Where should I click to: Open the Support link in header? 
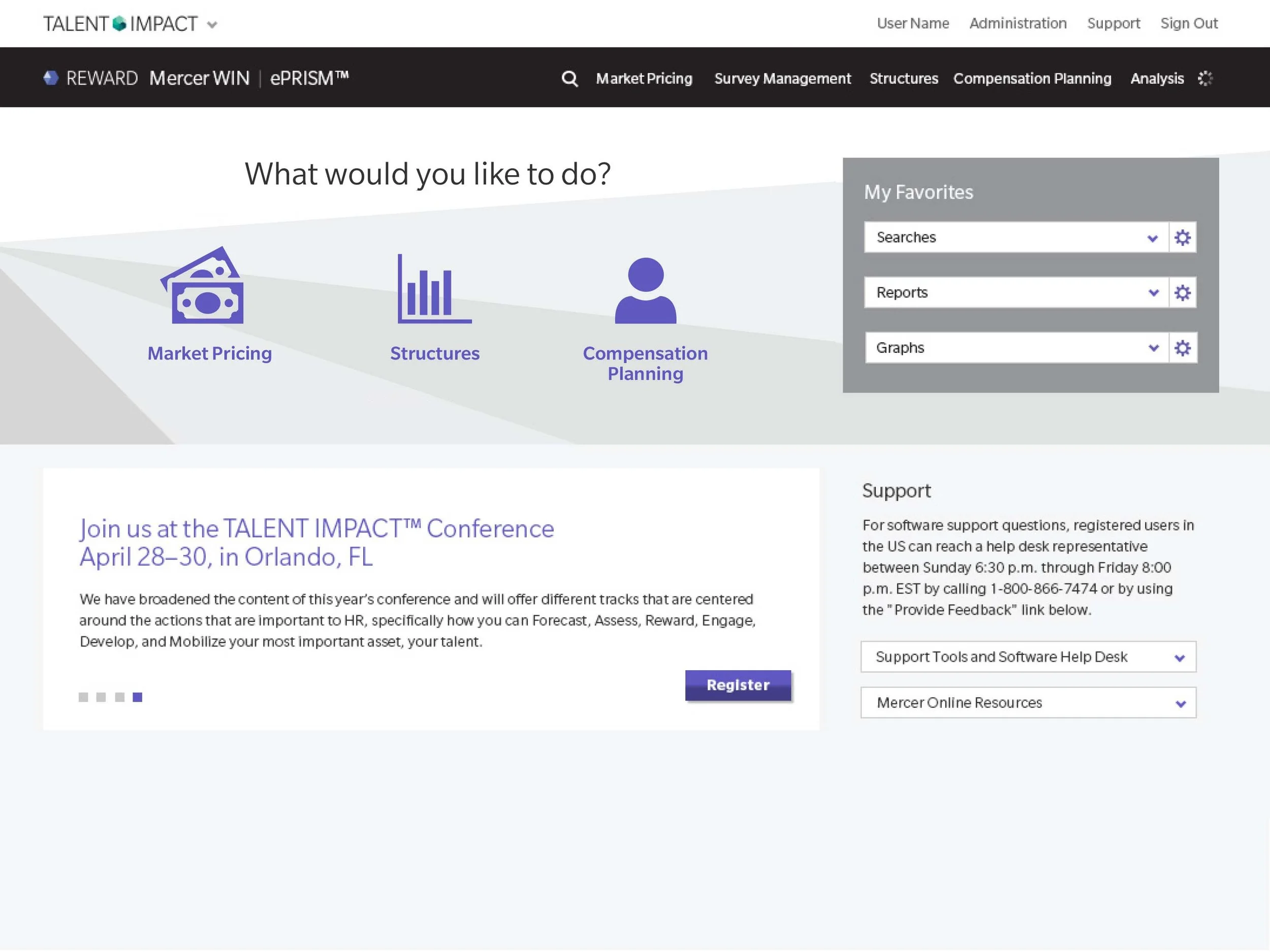pyautogui.click(x=1113, y=23)
